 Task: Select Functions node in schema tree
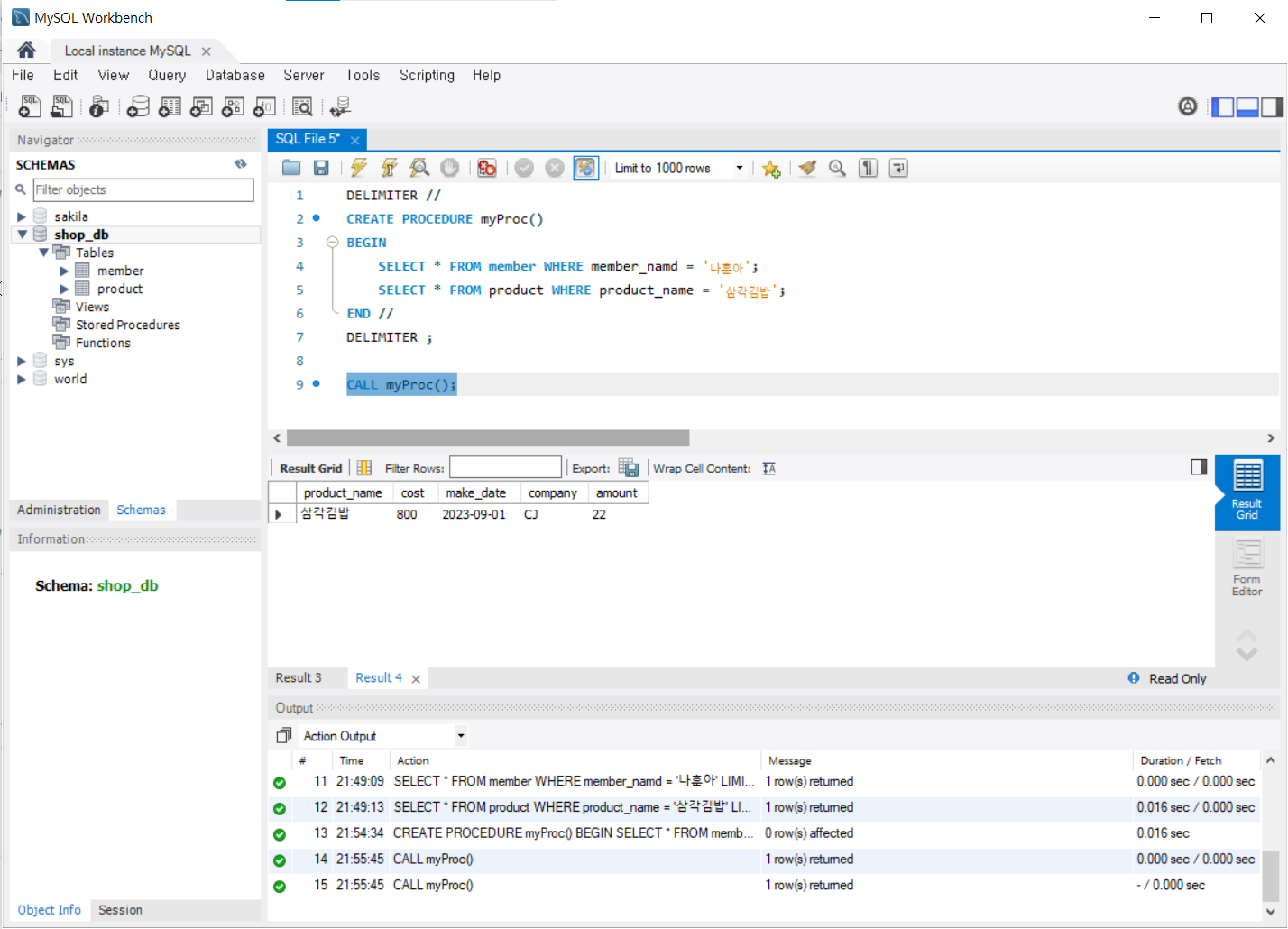pyautogui.click(x=103, y=343)
